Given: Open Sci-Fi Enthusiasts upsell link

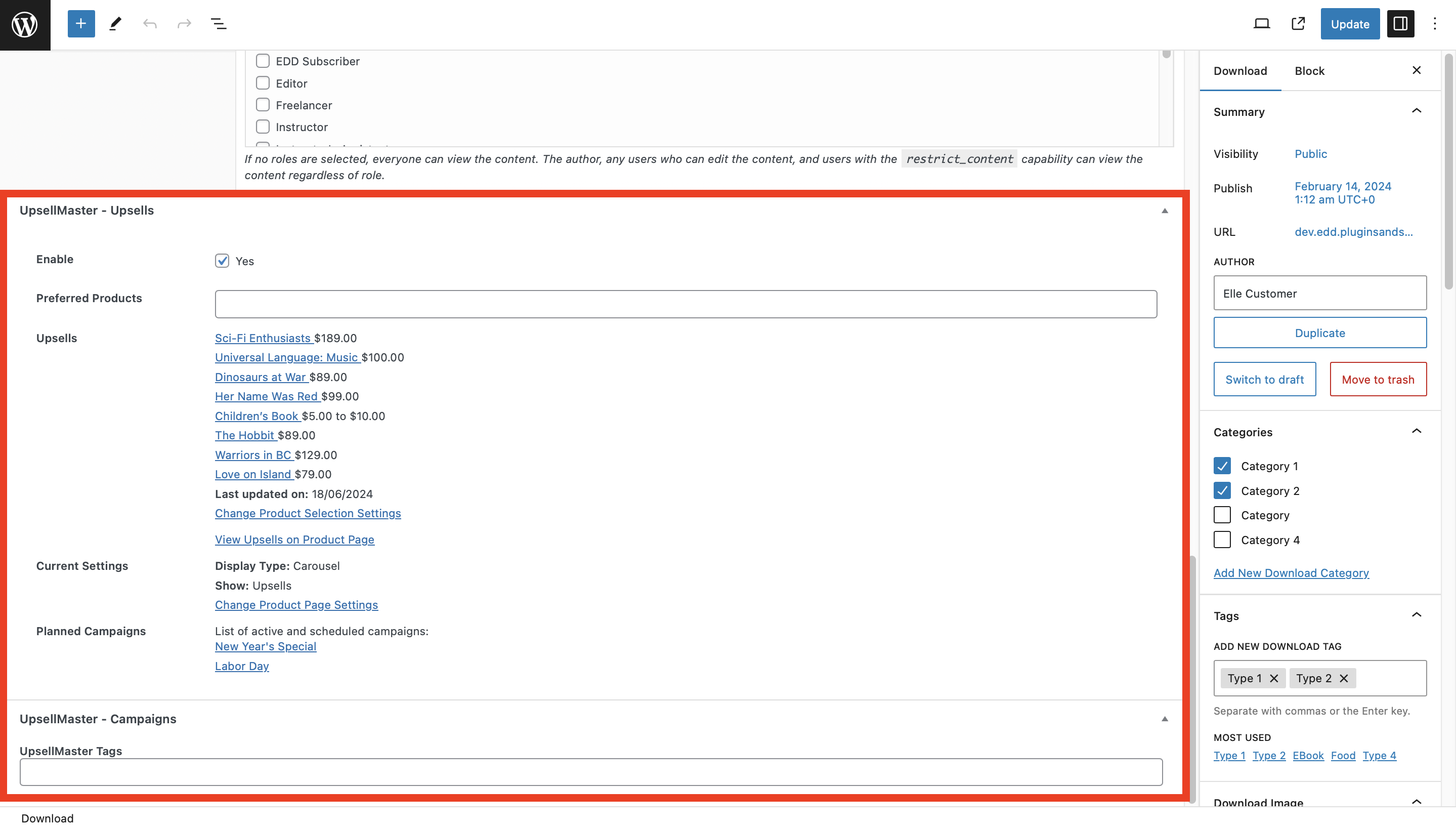Looking at the screenshot, I should pyautogui.click(x=263, y=338).
